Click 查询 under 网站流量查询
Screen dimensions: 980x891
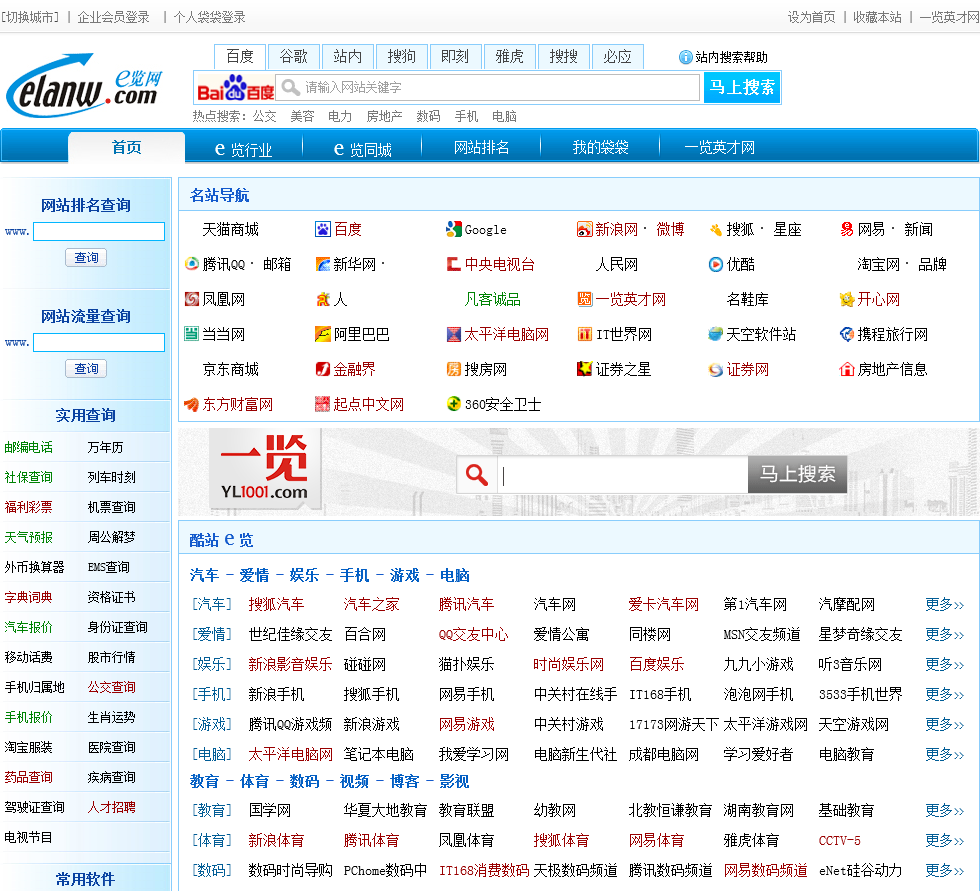[86, 369]
